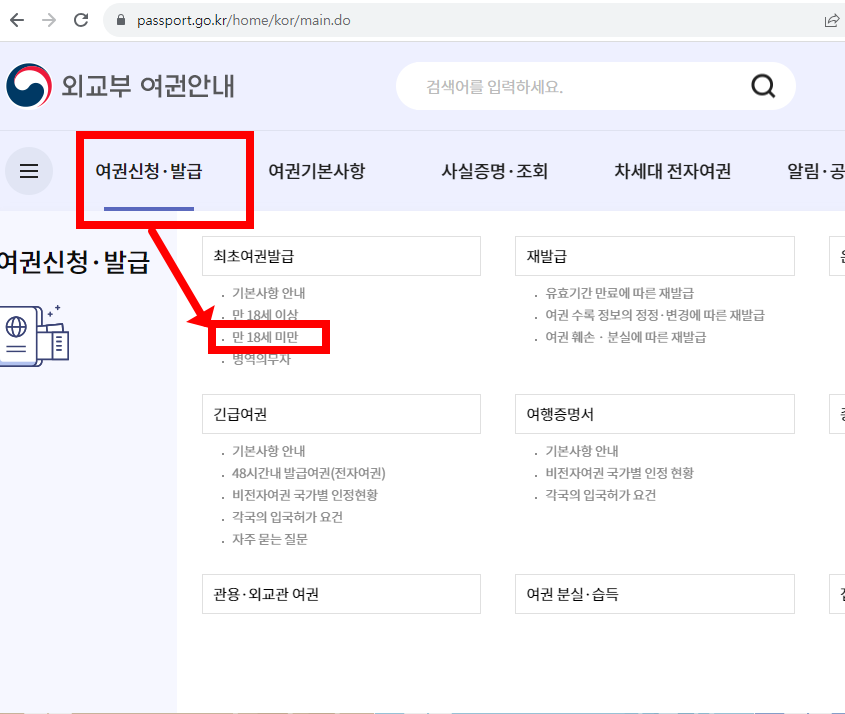This screenshot has height=714, width=845.
Task: Click the 관용·외교관 여권 box
Action: pyautogui.click(x=340, y=593)
